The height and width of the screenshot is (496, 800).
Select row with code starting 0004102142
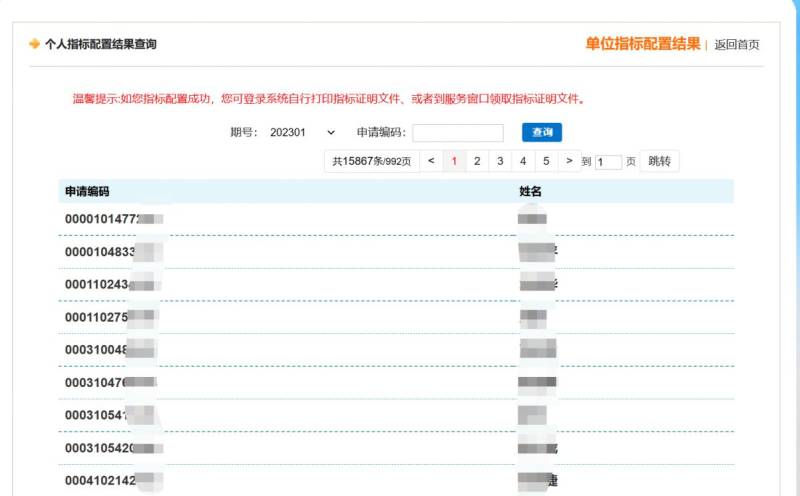click(396, 480)
